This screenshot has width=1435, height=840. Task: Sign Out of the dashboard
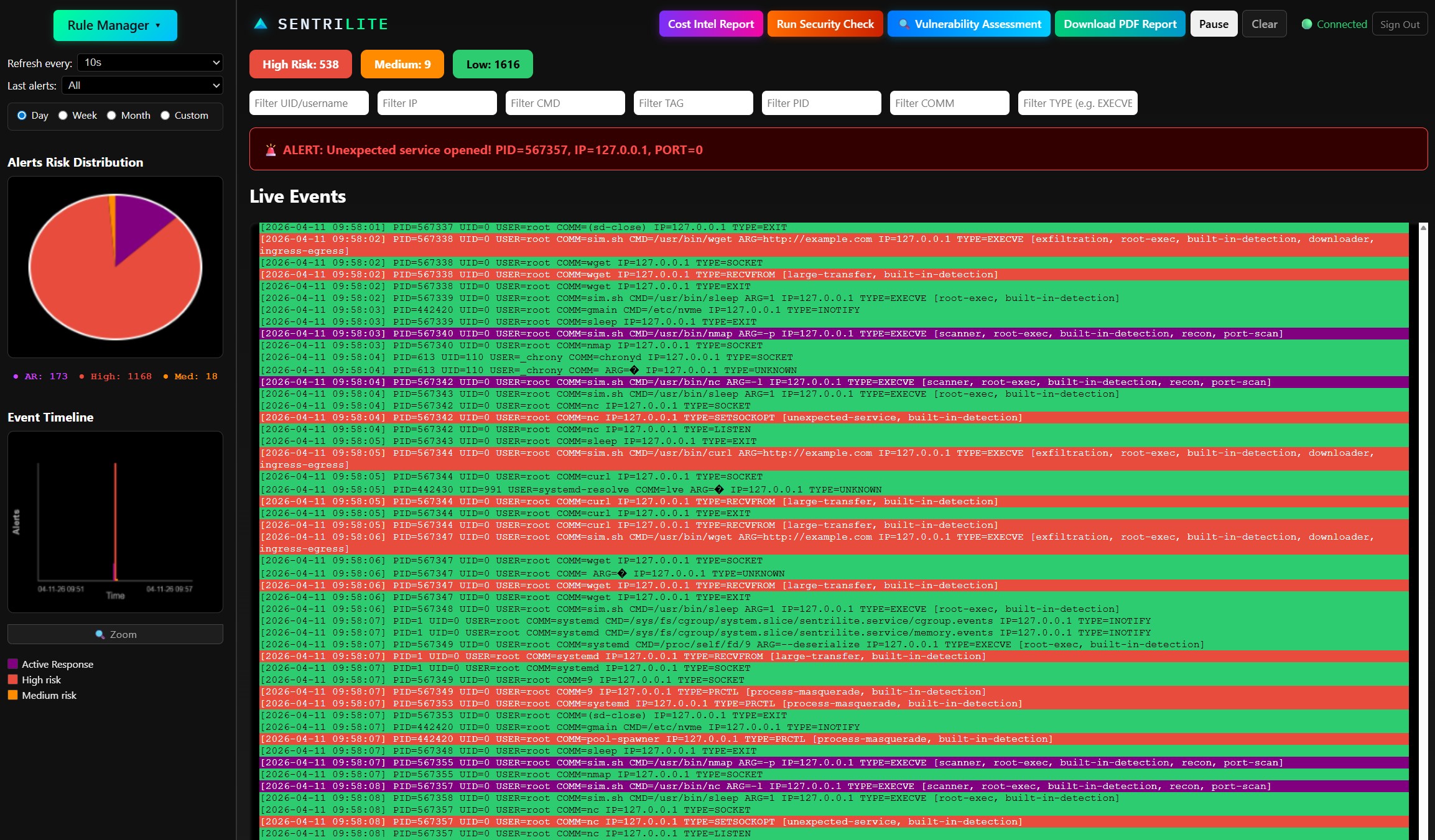[1400, 24]
